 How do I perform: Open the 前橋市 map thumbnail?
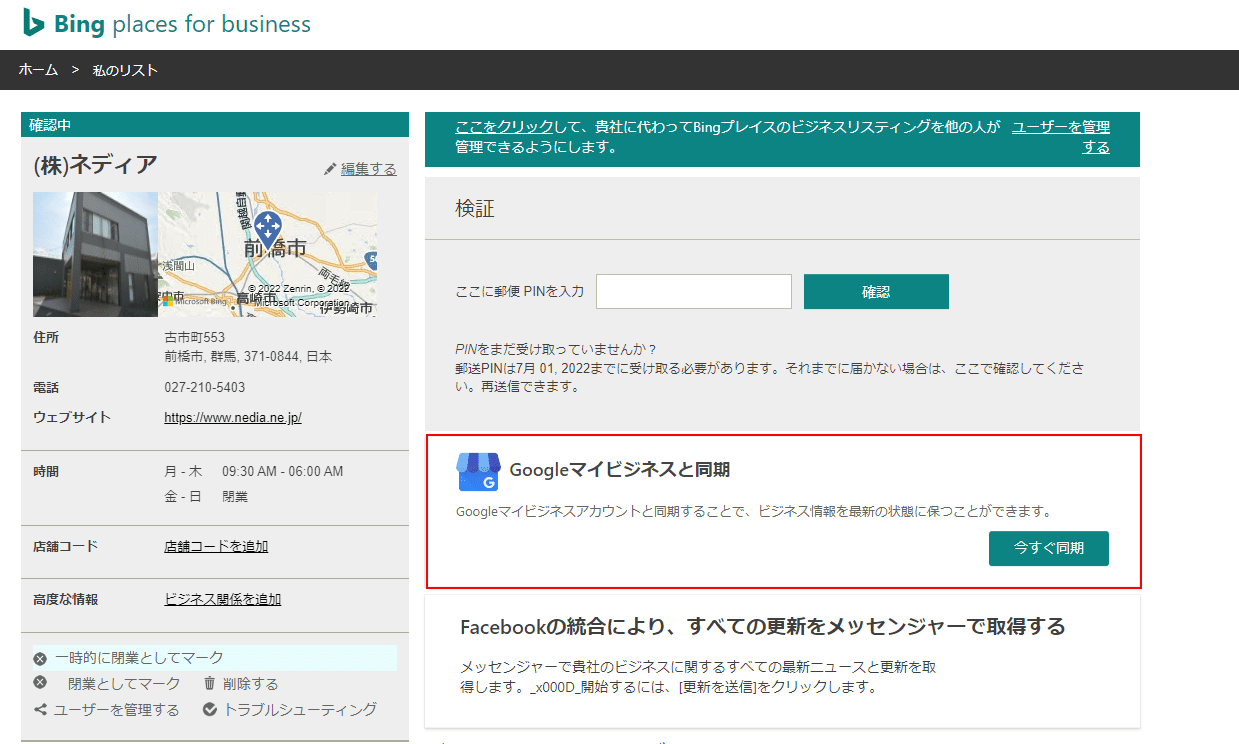pyautogui.click(x=268, y=254)
